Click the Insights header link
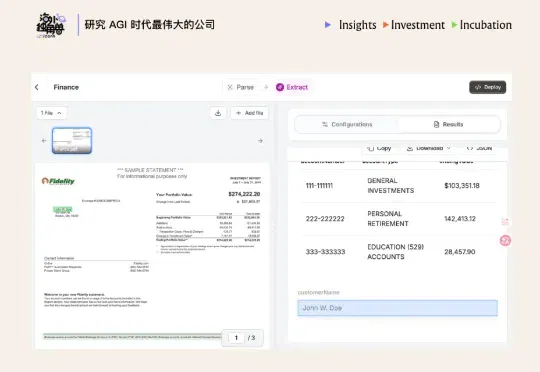Screen dimensions: 540x372 pos(357,25)
